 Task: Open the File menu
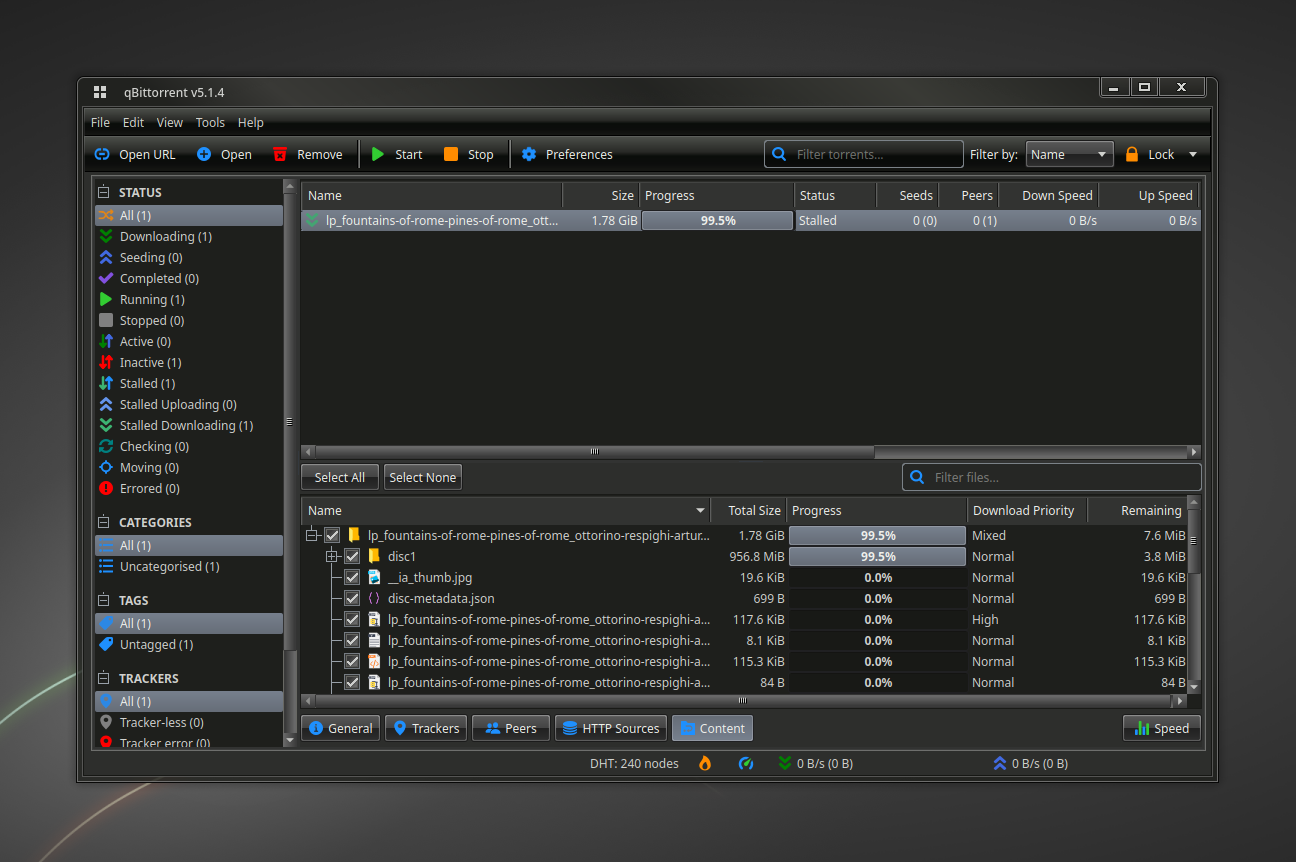coord(100,122)
